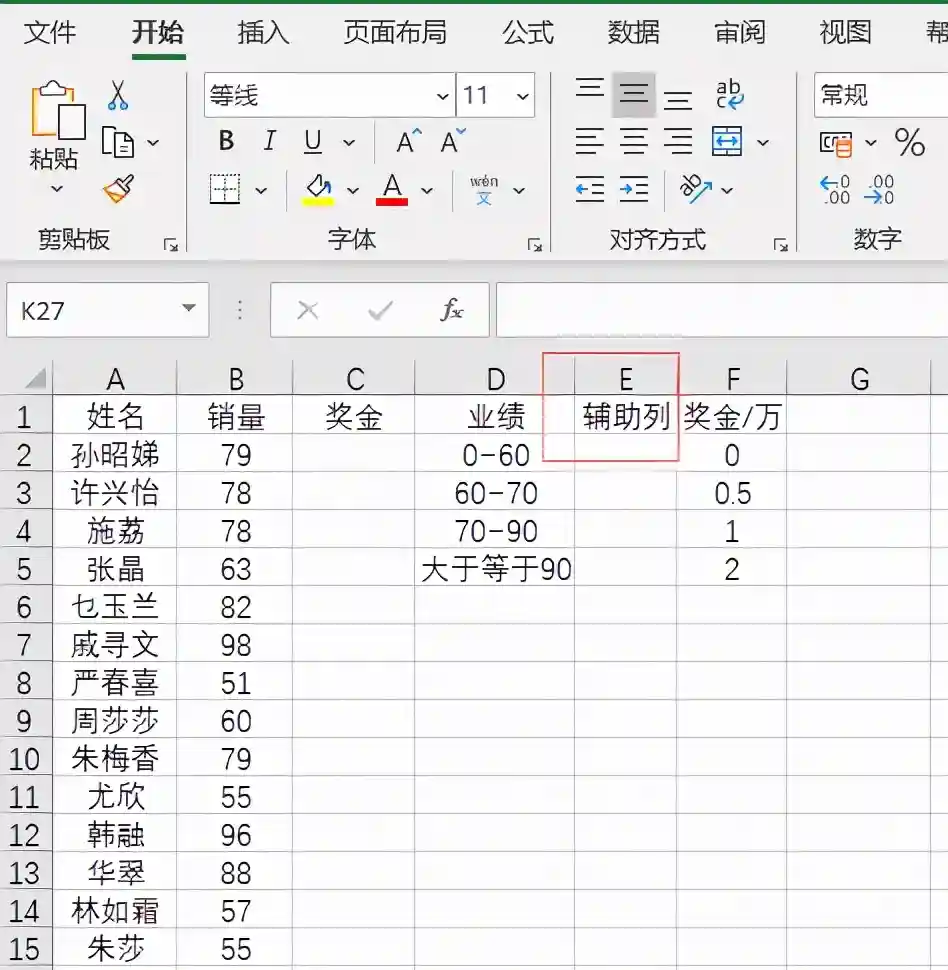The height and width of the screenshot is (970, 948).
Task: Click the Insert Function fx icon
Action: click(x=452, y=310)
